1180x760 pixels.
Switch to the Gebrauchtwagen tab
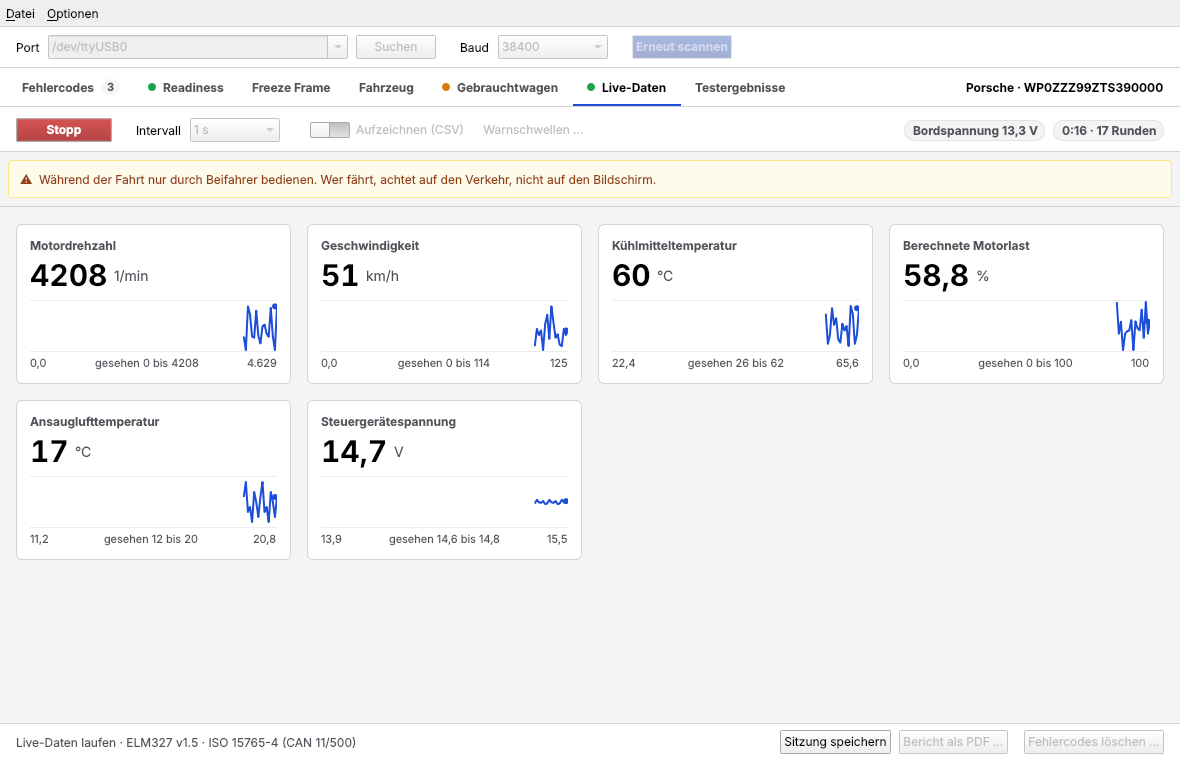pos(500,88)
